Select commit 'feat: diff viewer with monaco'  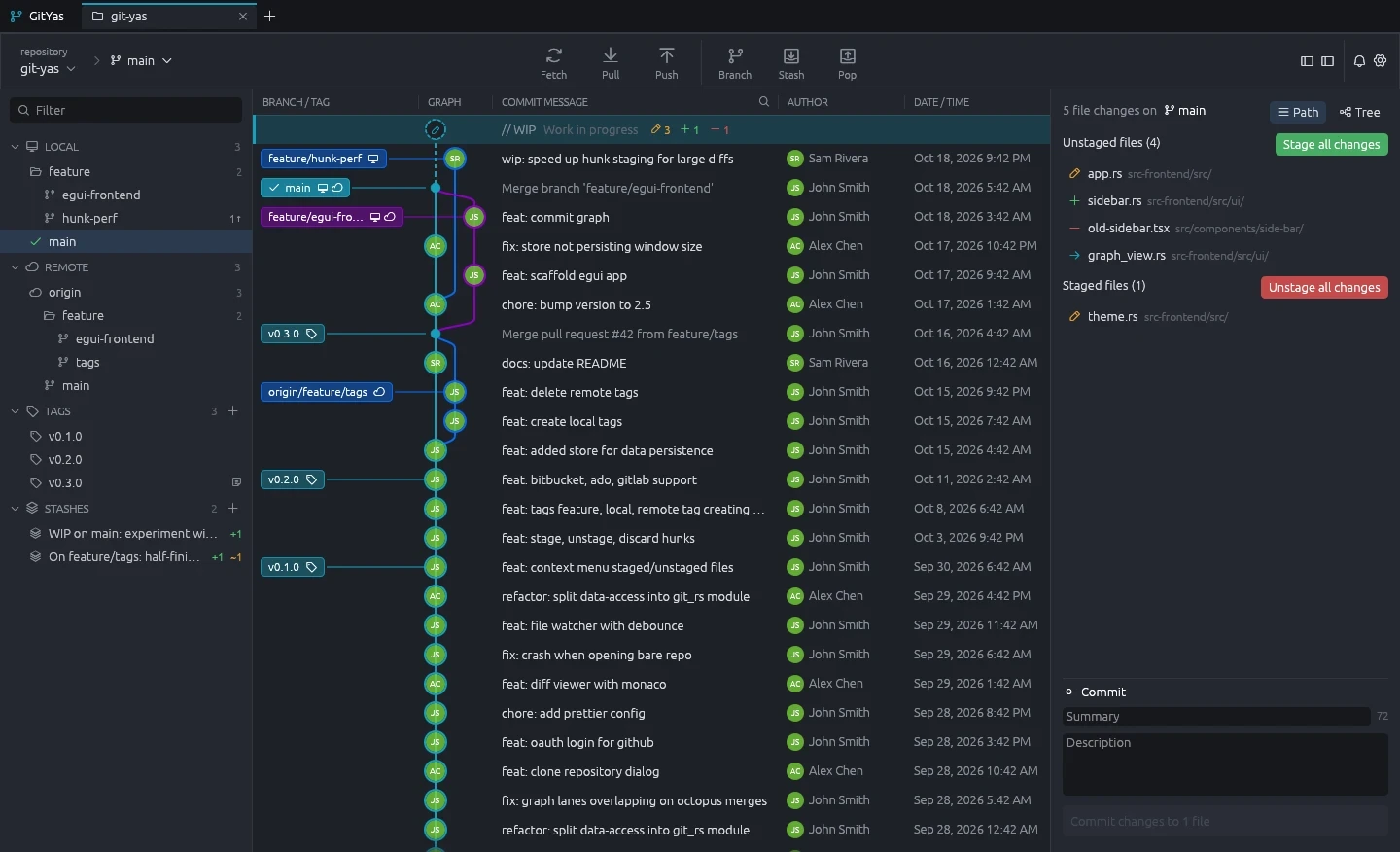[x=651, y=684]
